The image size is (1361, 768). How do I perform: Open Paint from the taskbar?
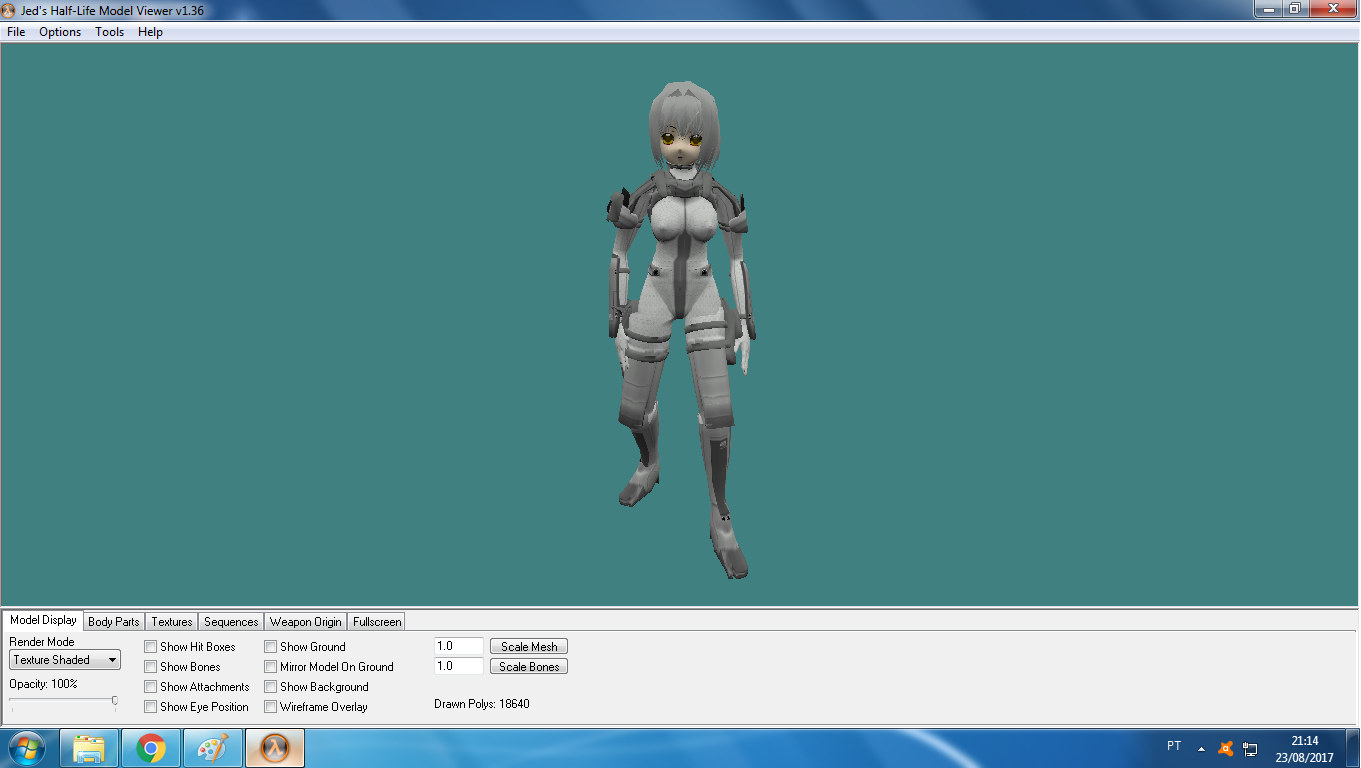coord(213,748)
